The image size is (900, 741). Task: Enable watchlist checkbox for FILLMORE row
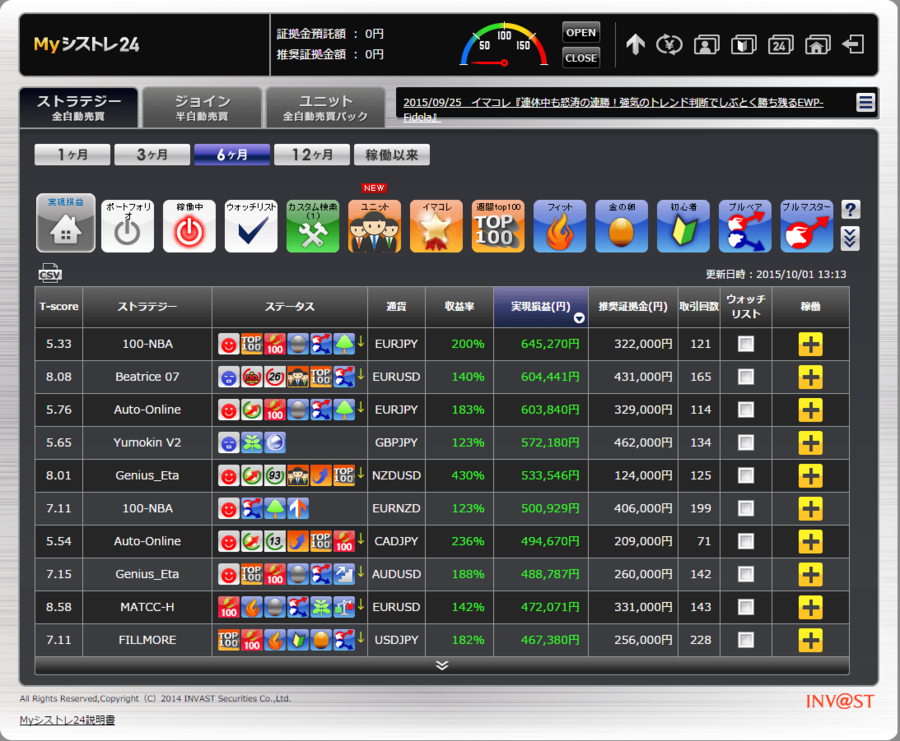(746, 640)
